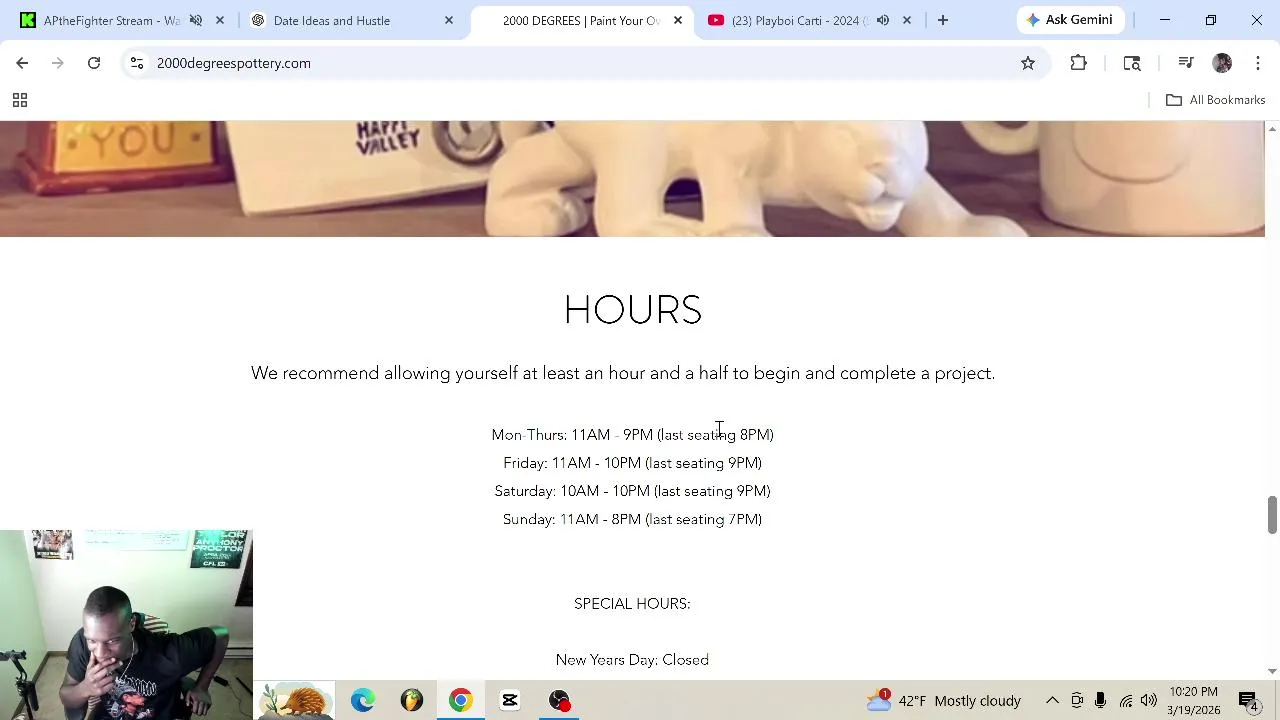The width and height of the screenshot is (1280, 720).
Task: Close the Playboi Carti tab
Action: tap(907, 20)
